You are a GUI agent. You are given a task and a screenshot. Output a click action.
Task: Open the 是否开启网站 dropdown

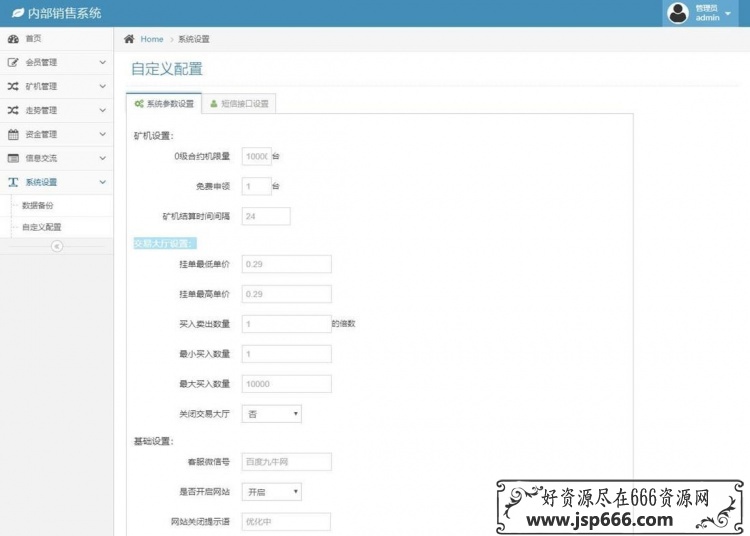271,492
